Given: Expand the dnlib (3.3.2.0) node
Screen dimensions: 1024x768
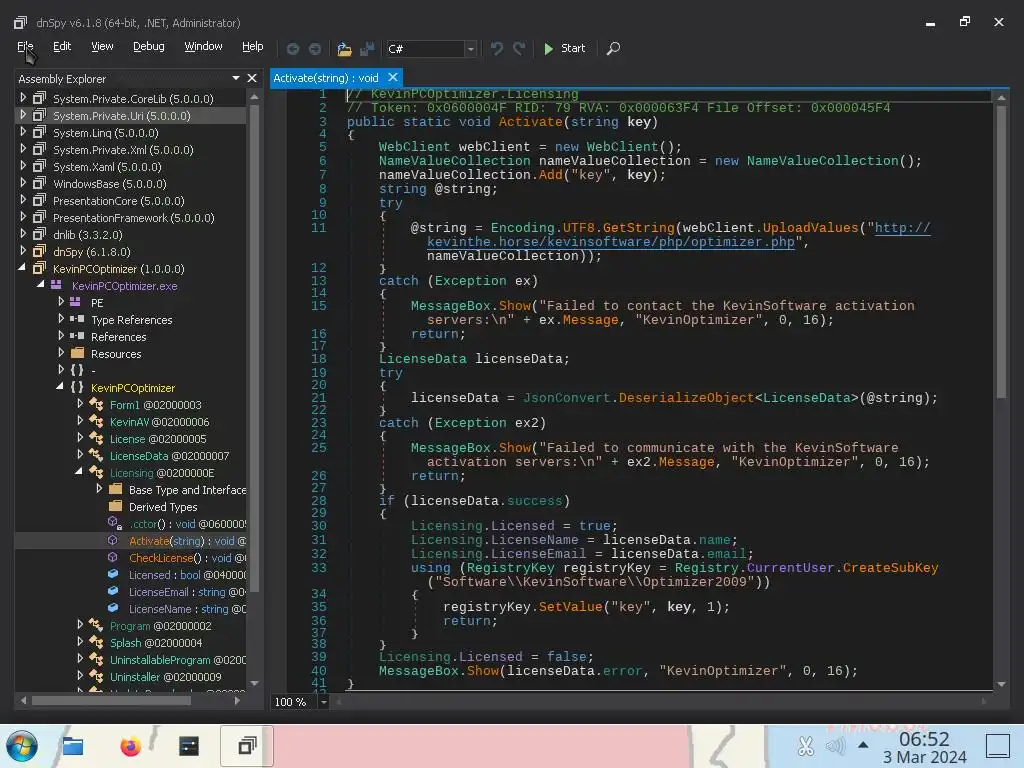Looking at the screenshot, I should tap(23, 234).
